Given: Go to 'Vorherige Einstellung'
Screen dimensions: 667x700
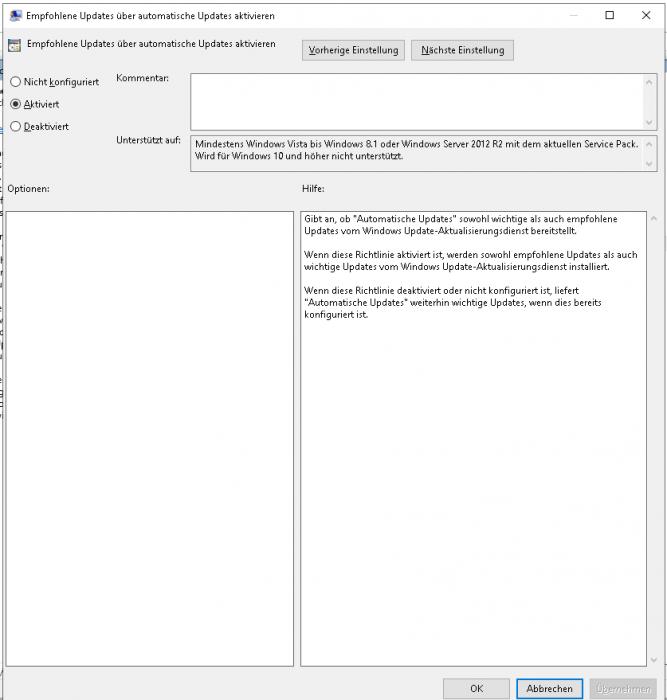Looking at the screenshot, I should [353, 50].
